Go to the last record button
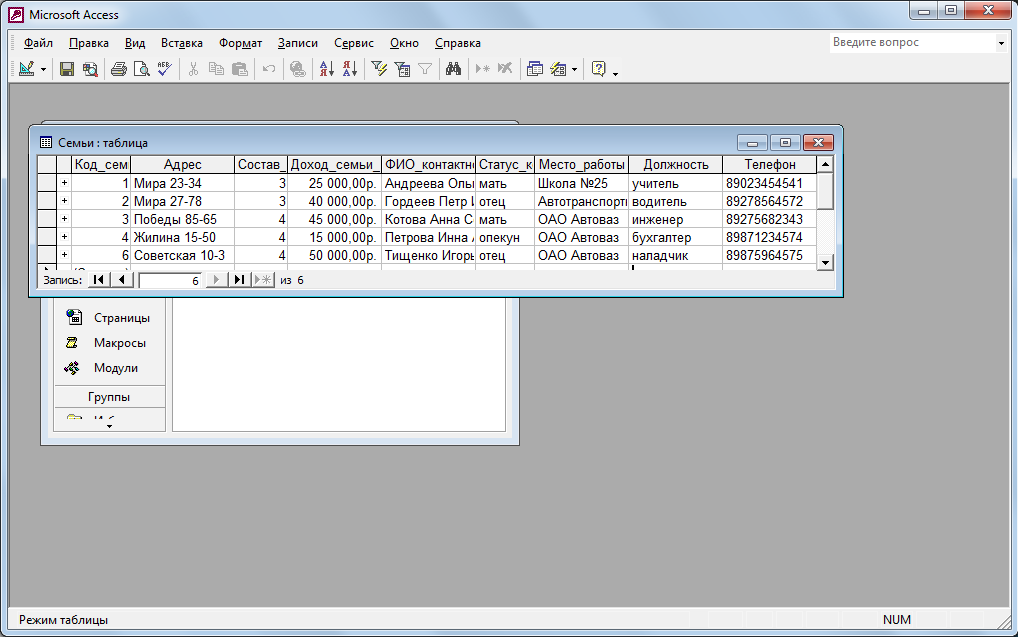This screenshot has width=1018, height=637. point(240,281)
